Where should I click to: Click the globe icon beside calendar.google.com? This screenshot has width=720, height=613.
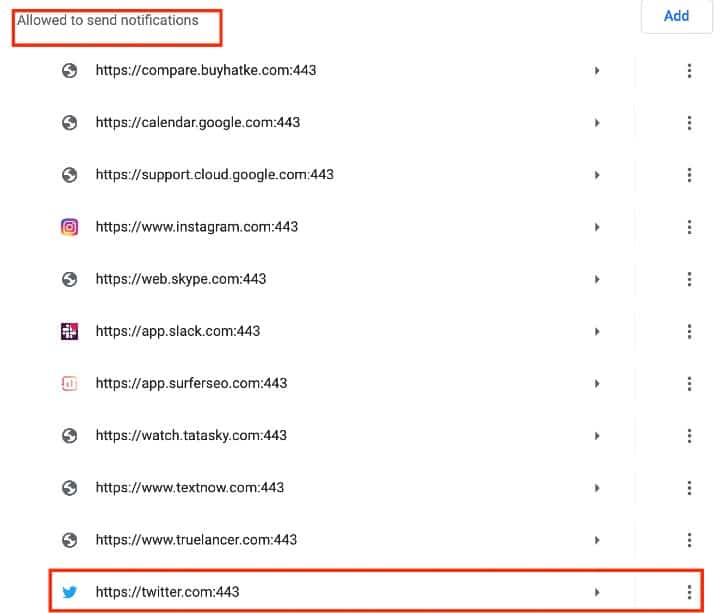click(69, 123)
